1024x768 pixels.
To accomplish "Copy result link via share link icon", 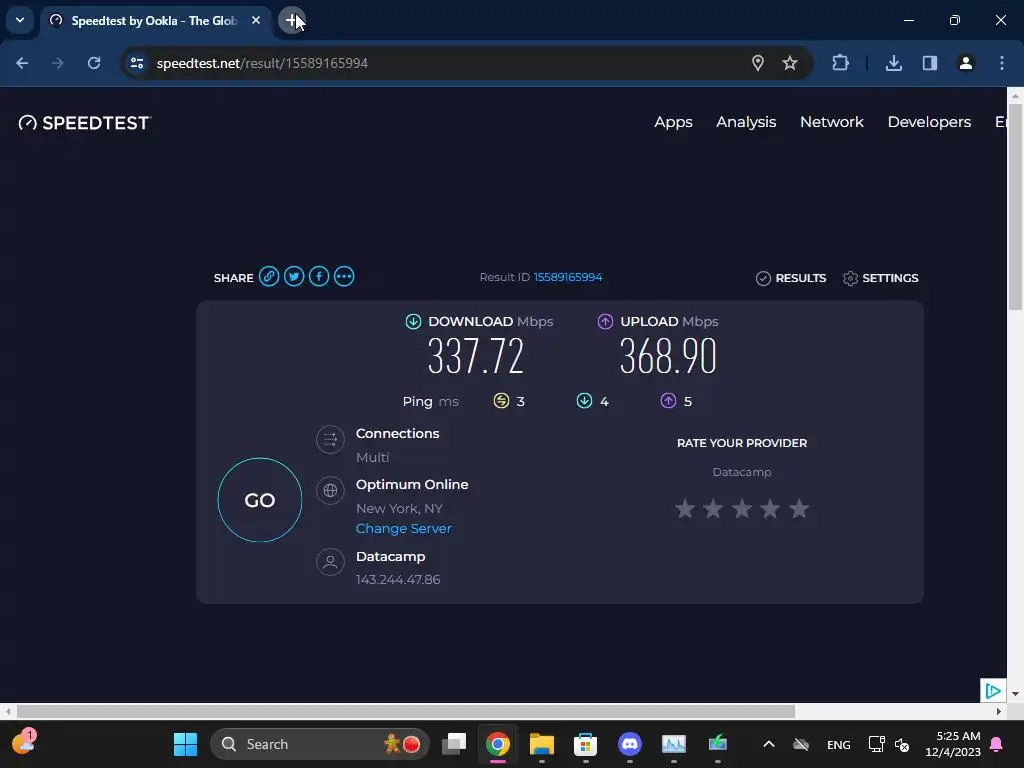I will [x=268, y=277].
